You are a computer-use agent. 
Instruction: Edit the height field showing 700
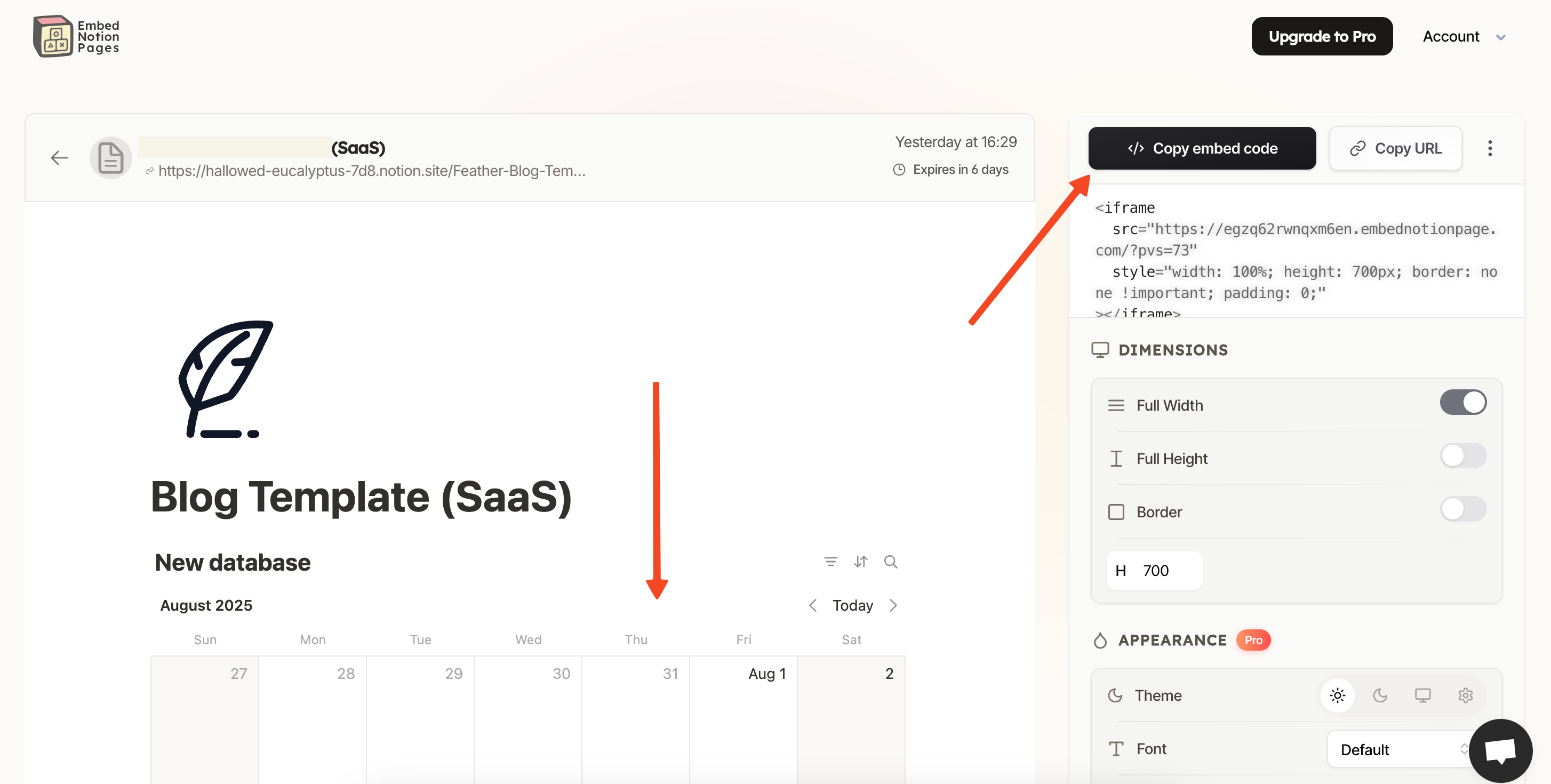pos(1154,570)
